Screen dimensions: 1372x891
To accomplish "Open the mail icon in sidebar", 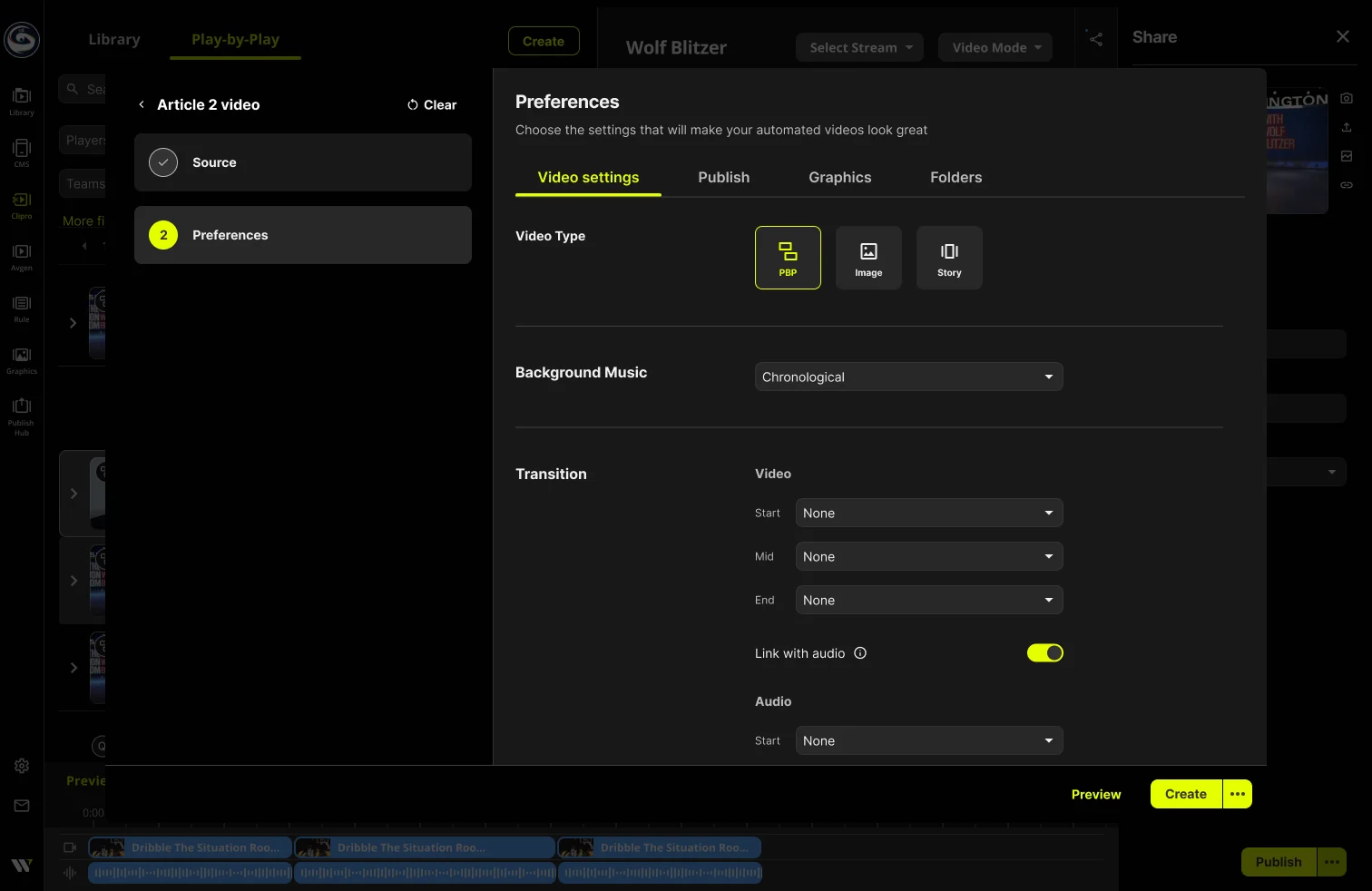I will (x=22, y=806).
